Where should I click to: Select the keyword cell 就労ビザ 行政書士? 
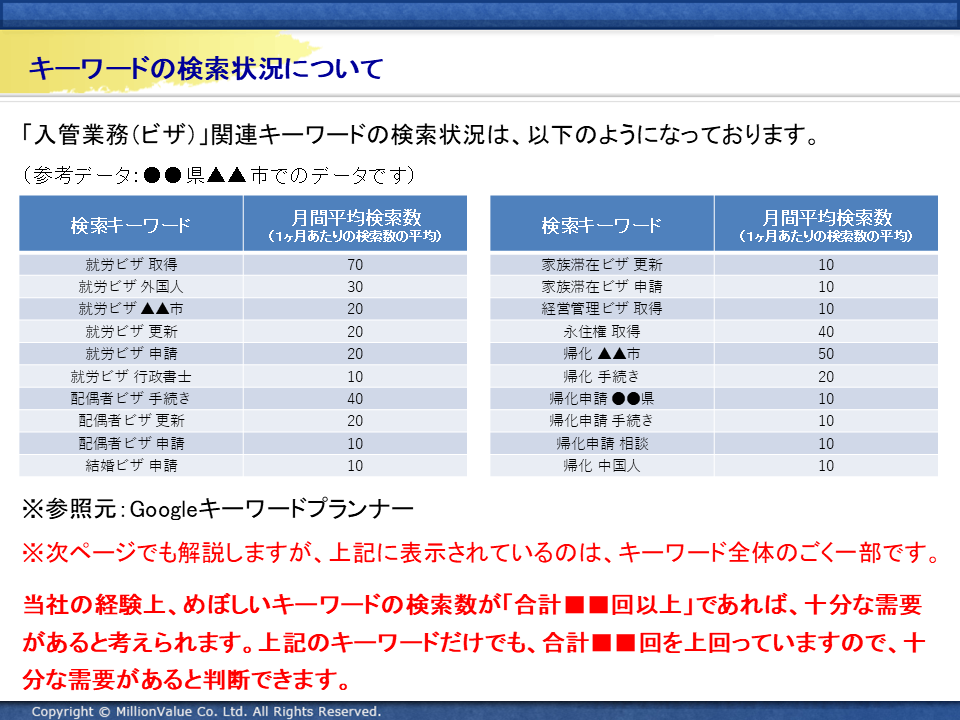[x=131, y=376]
